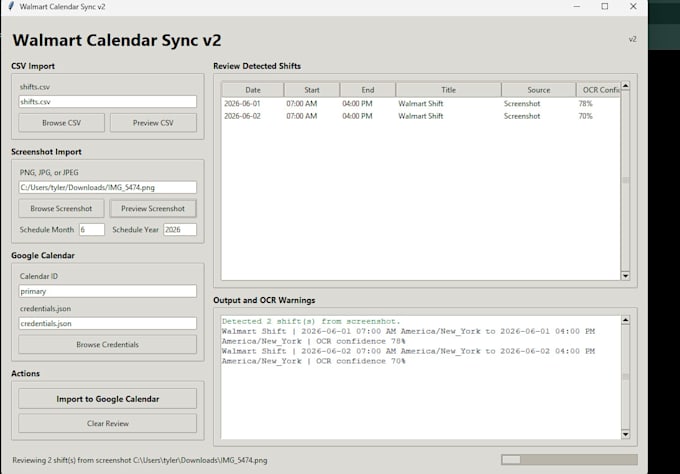Click the OCR Confidence column header
The image size is (680, 474).
(598, 90)
